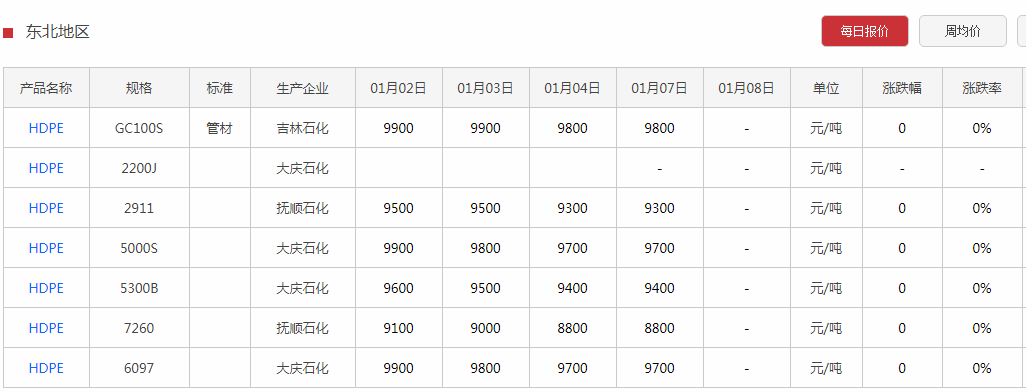Select the 吉林石化 producer cell
This screenshot has width=1026, height=392.
point(303,128)
